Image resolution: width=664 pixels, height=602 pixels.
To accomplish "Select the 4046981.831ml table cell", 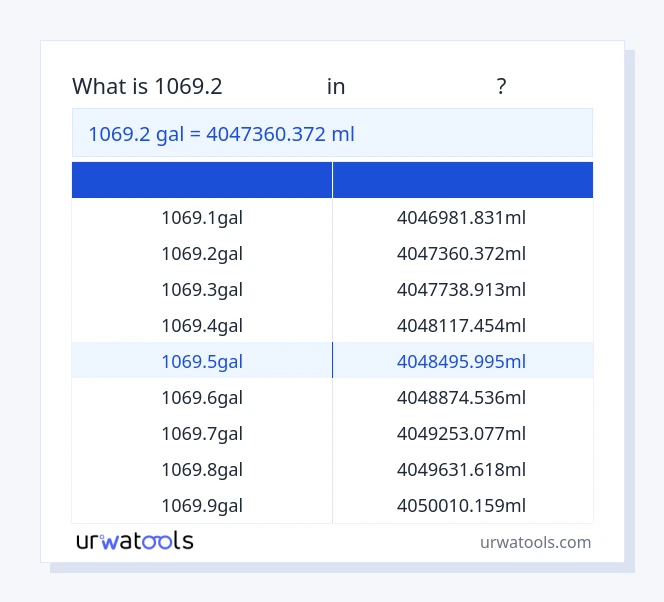I will tap(461, 217).
